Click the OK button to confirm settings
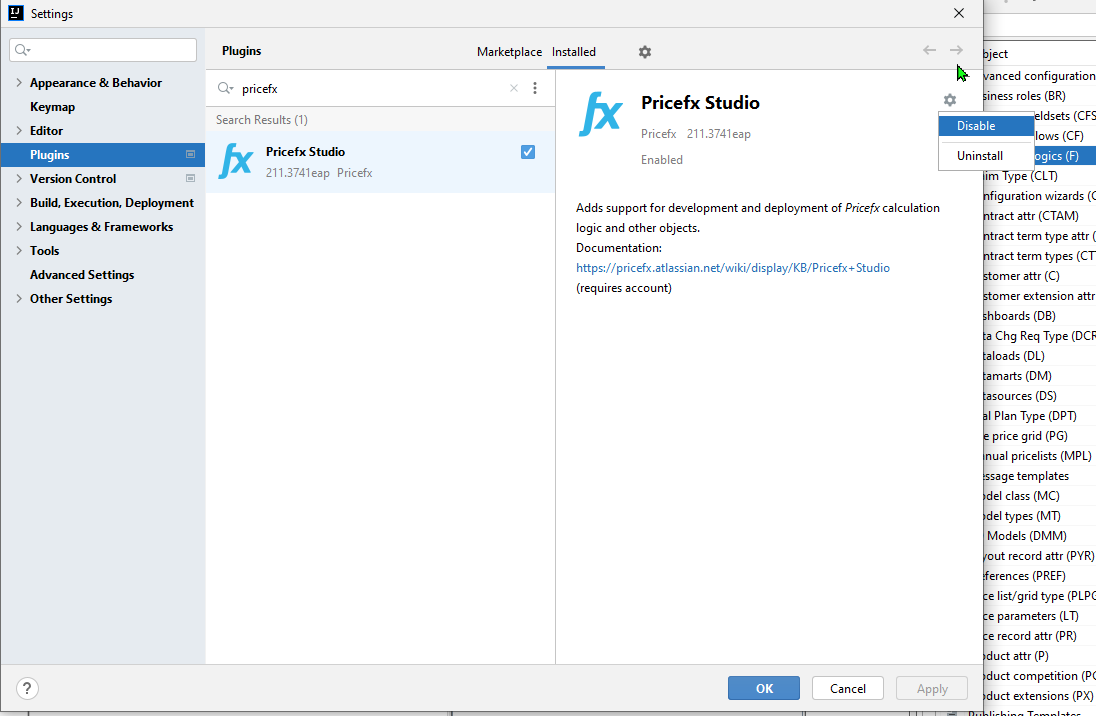 763,688
